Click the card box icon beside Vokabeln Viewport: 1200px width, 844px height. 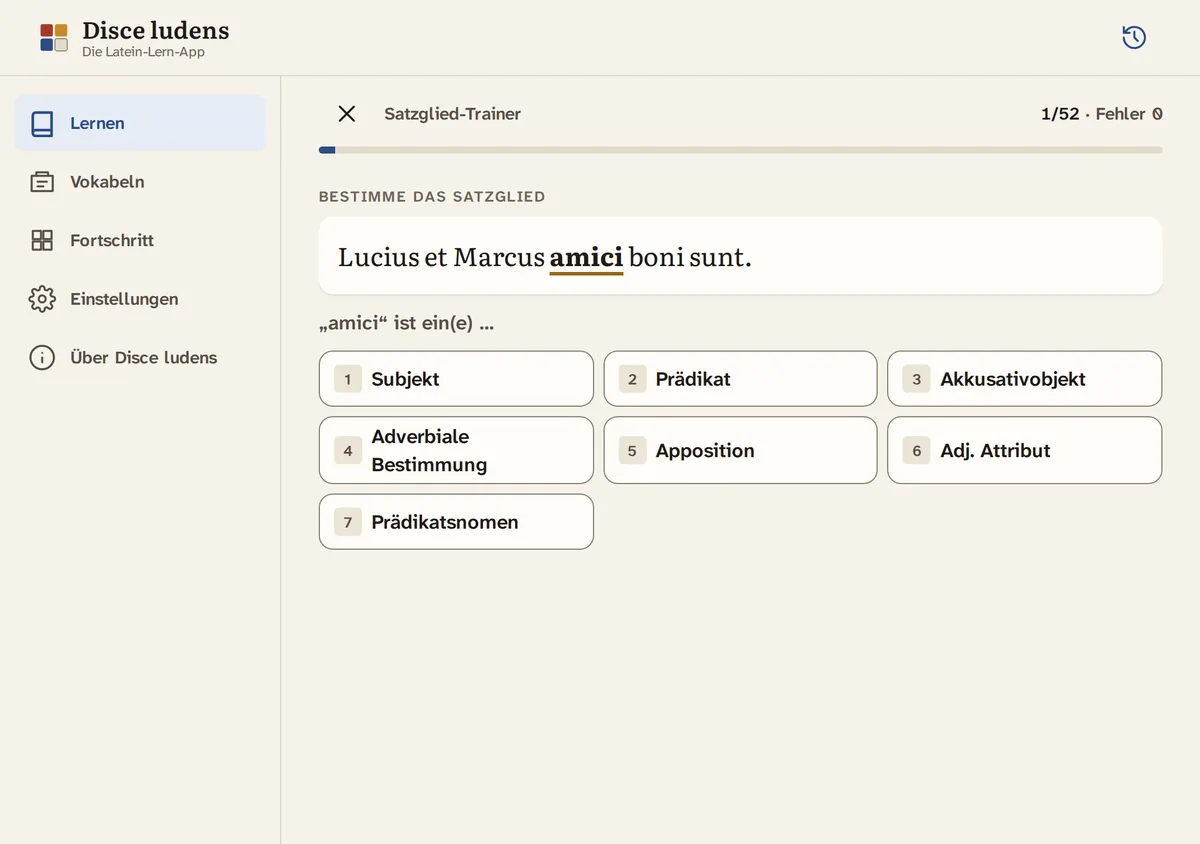[x=42, y=182]
